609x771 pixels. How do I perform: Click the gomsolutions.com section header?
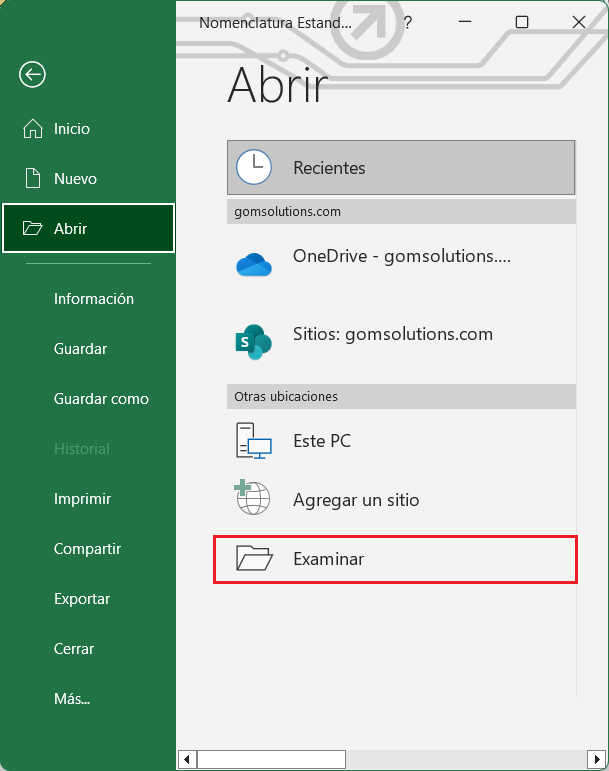tap(401, 211)
